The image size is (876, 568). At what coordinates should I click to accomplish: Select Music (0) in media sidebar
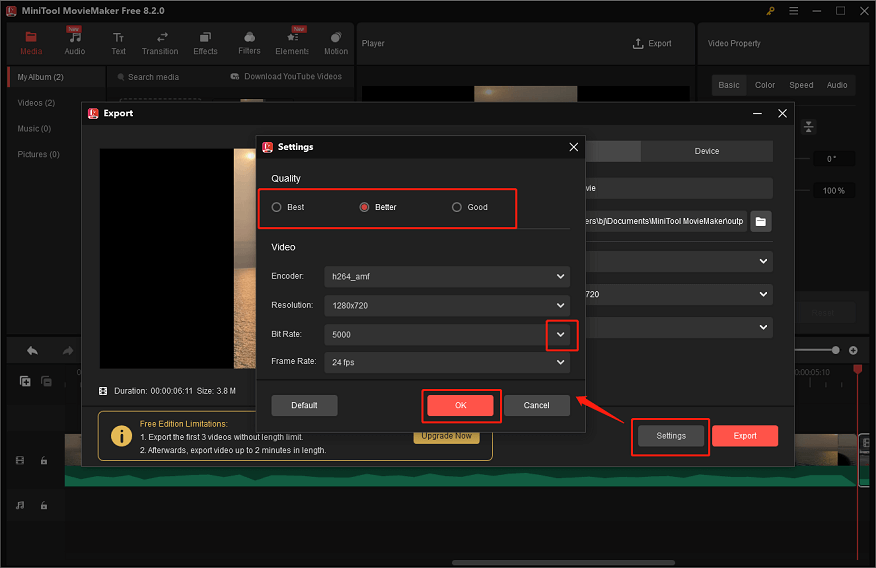point(34,128)
